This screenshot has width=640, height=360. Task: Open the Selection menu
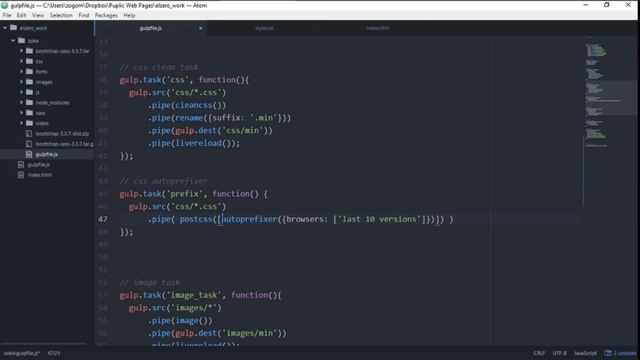coord(61,15)
